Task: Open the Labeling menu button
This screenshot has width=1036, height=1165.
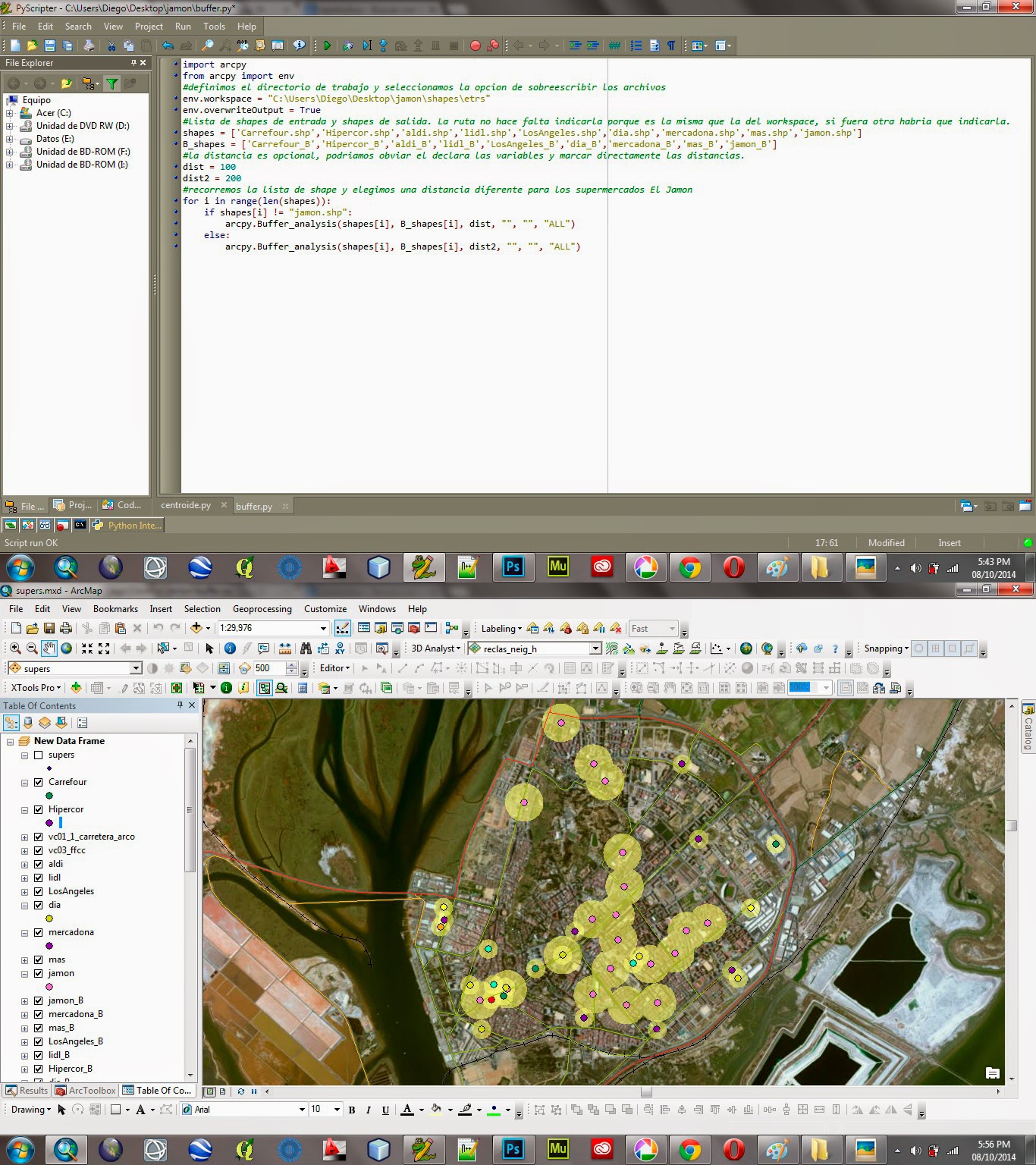Action: [501, 628]
